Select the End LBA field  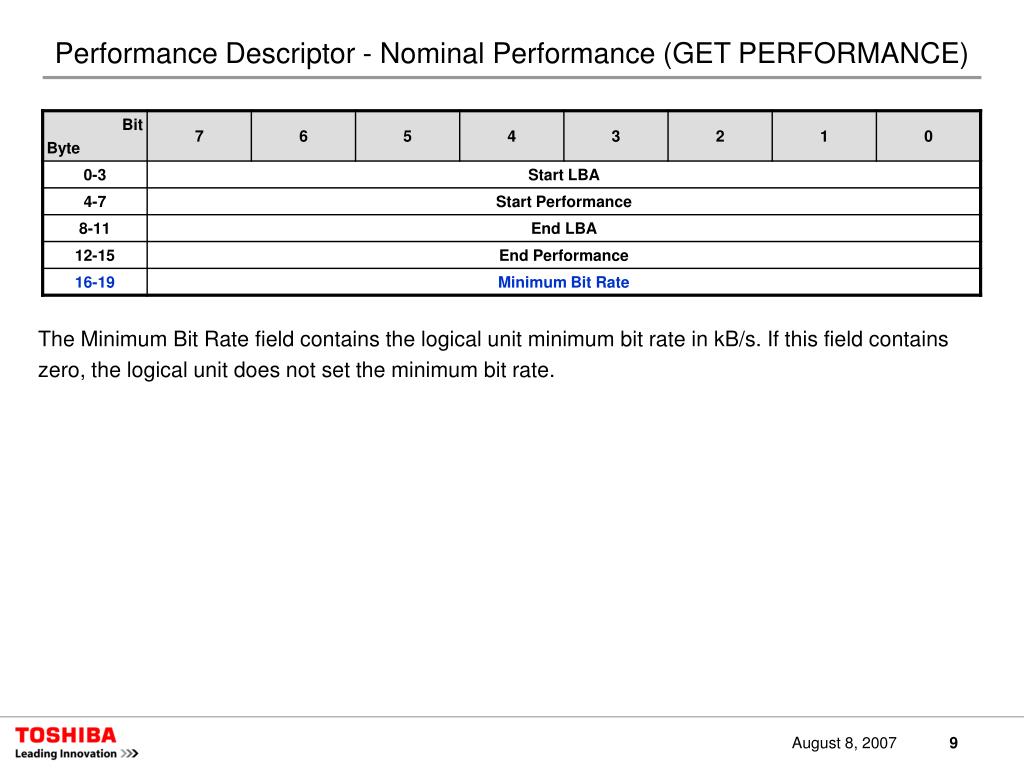563,228
